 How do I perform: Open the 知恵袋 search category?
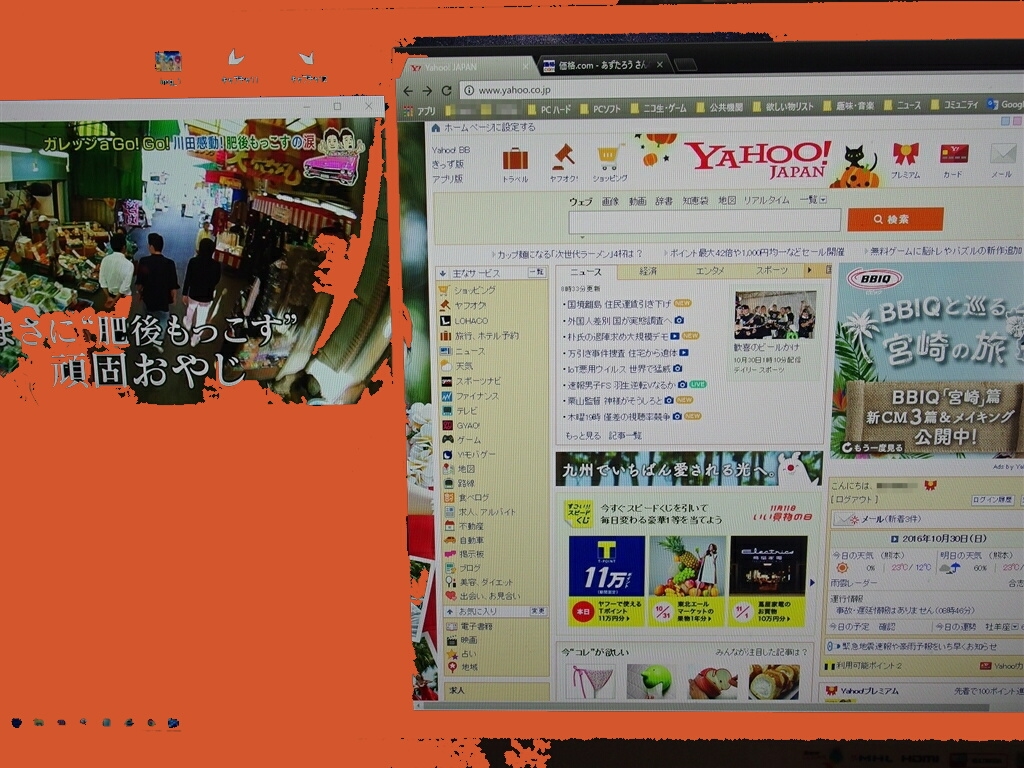[695, 200]
